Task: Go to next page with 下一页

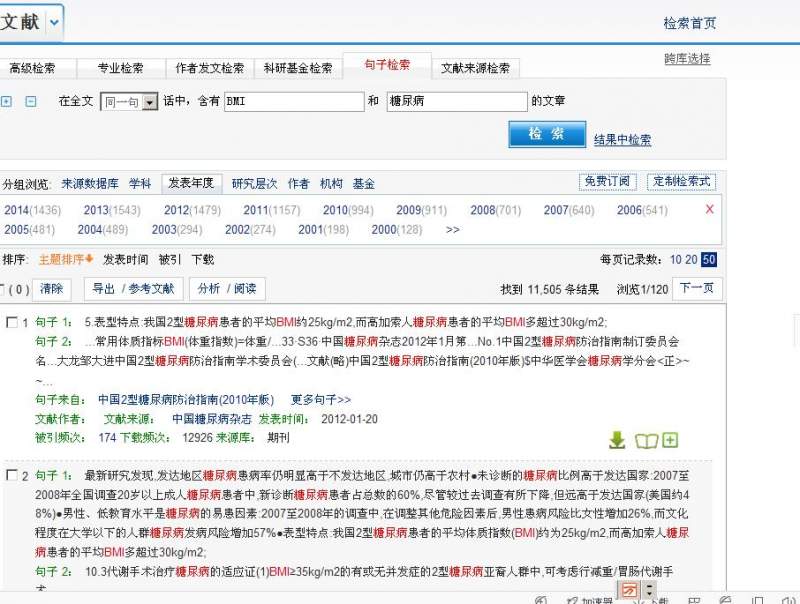Action: pyautogui.click(x=697, y=288)
